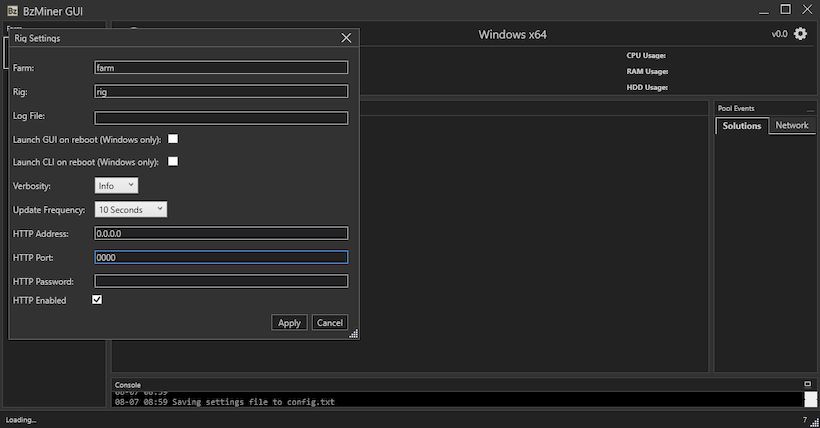Click the Apply button

coord(289,323)
